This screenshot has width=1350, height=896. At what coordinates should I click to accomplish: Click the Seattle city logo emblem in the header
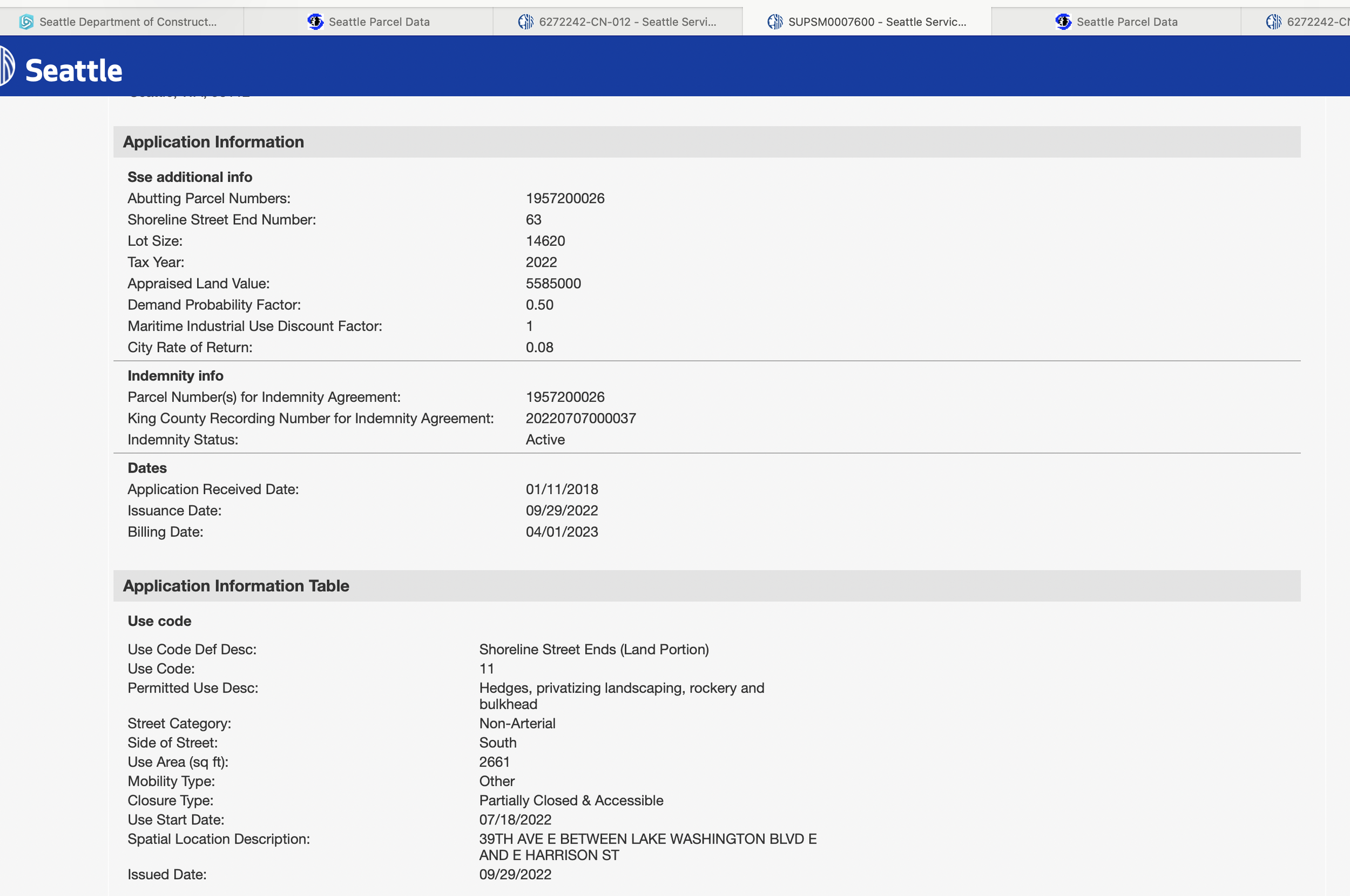pyautogui.click(x=7, y=66)
